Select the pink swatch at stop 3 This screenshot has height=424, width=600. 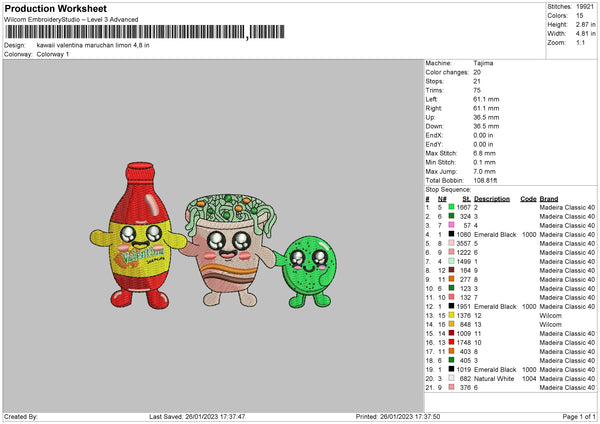452,225
